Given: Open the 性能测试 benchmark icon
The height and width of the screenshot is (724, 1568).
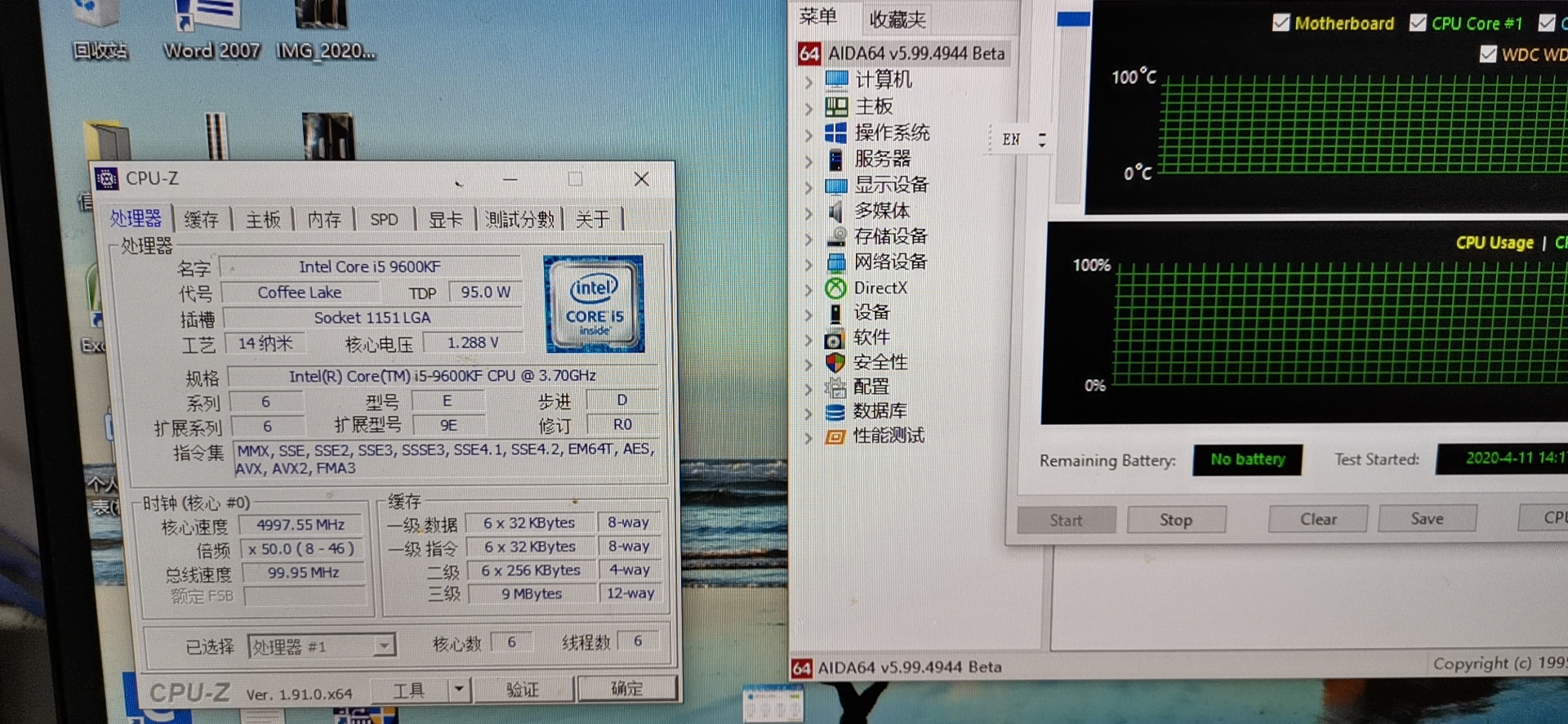Looking at the screenshot, I should pyautogui.click(x=835, y=436).
